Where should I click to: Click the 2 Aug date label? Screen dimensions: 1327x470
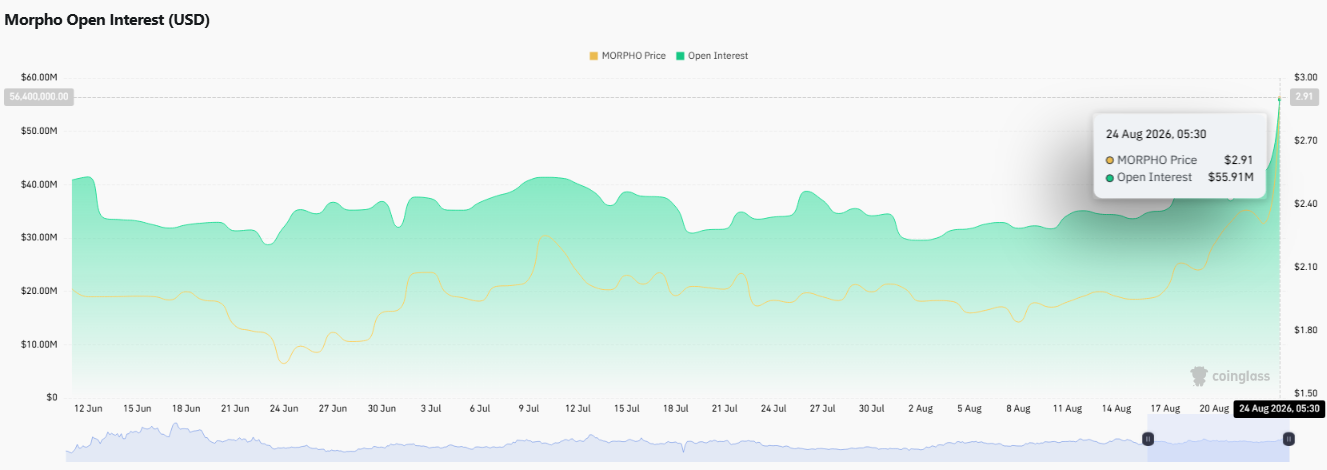click(920, 408)
